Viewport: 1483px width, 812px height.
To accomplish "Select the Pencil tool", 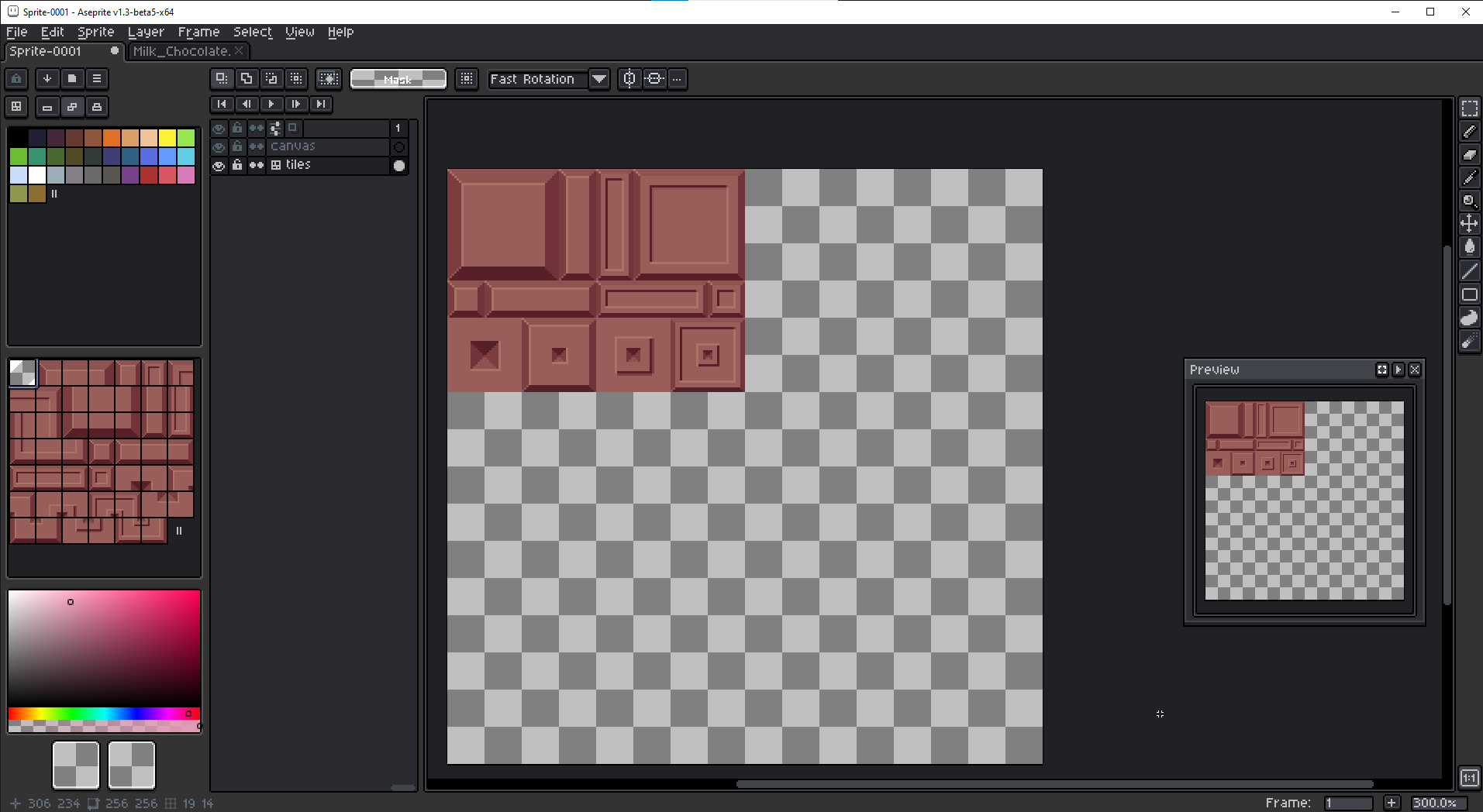I will [x=1469, y=132].
